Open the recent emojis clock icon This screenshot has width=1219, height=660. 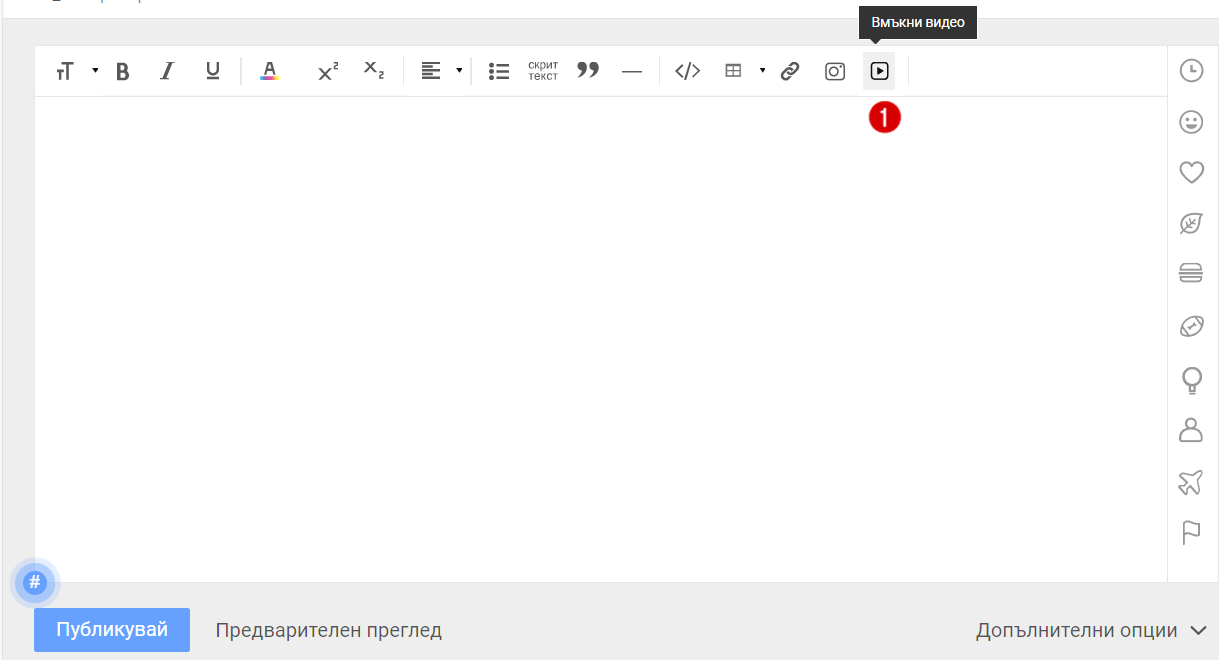[1191, 71]
